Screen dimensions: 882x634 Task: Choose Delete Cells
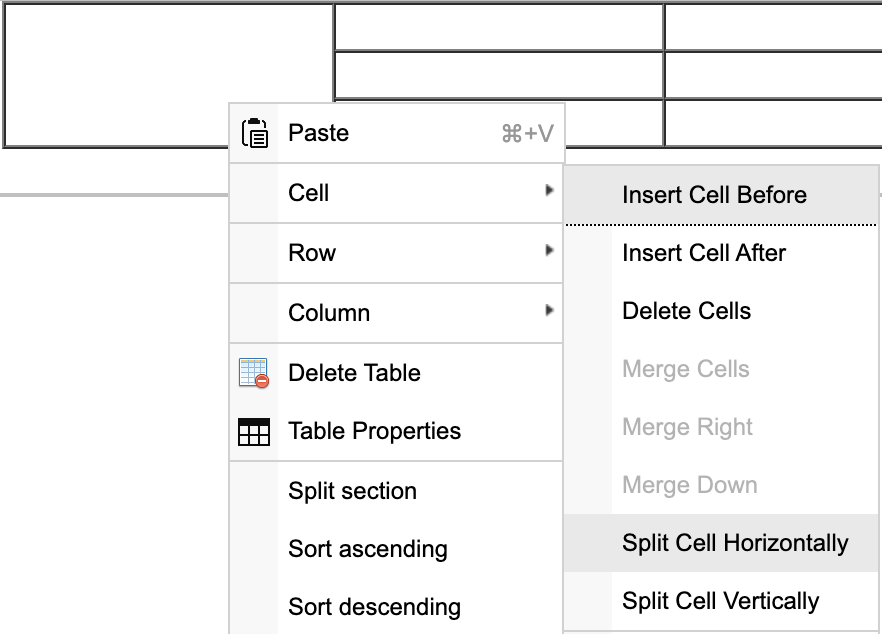tap(686, 311)
